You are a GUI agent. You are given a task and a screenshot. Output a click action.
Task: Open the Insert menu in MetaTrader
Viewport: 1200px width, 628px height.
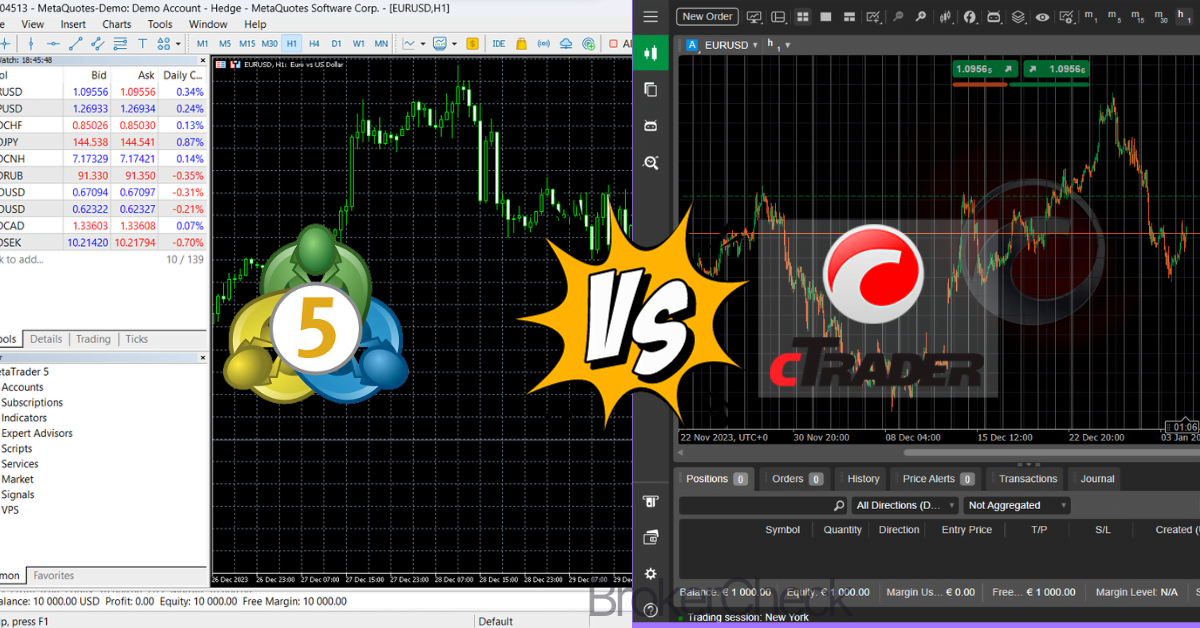pyautogui.click(x=73, y=24)
